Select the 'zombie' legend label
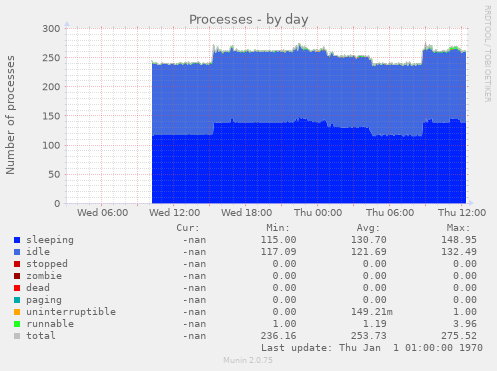 tap(44, 276)
